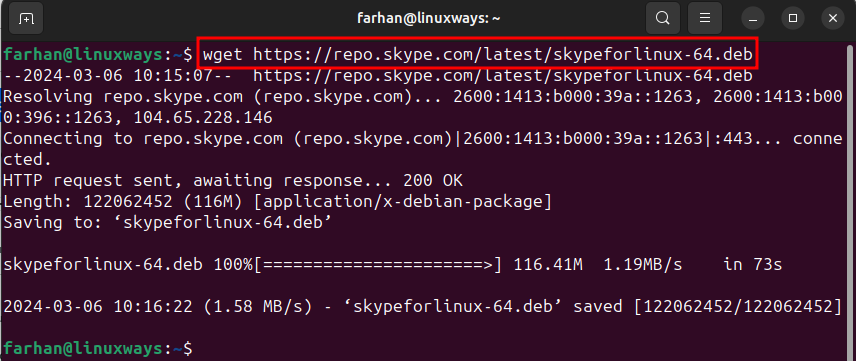Click the Saving to: skypeforlinux-64.deb line
This screenshot has height=361, width=856.
[167, 223]
